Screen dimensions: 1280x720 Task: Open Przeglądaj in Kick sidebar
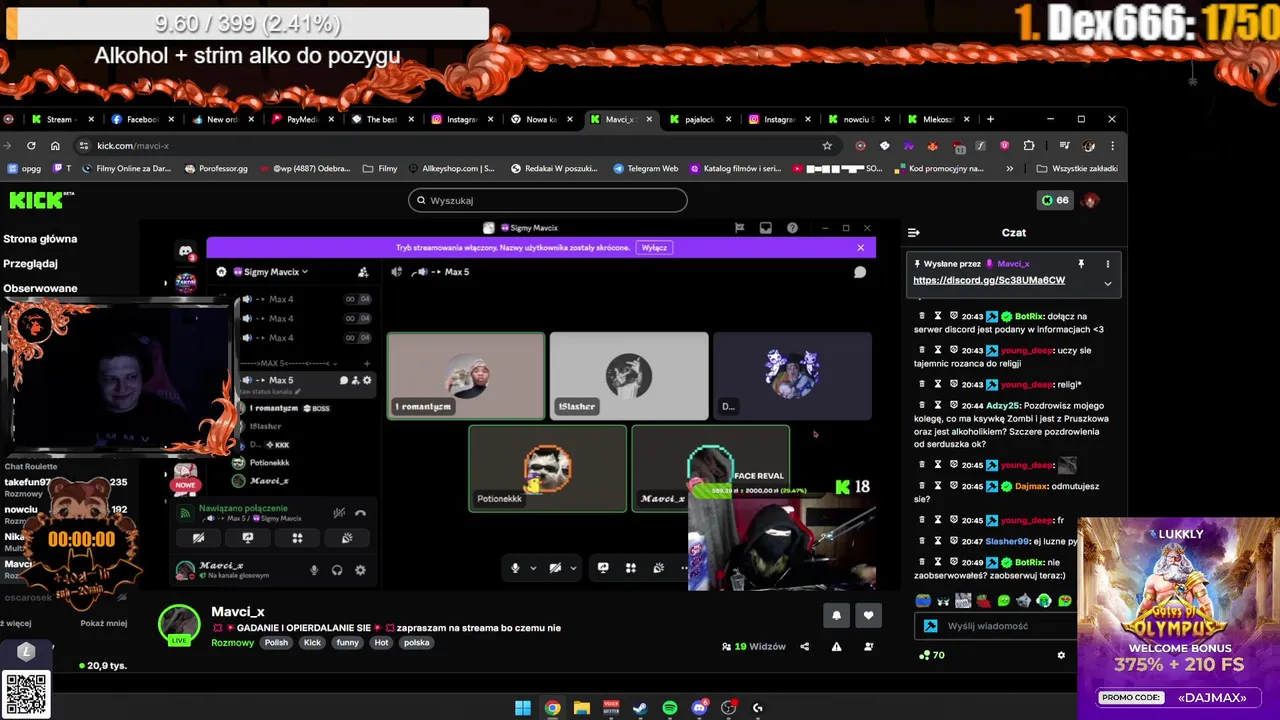[x=30, y=264]
